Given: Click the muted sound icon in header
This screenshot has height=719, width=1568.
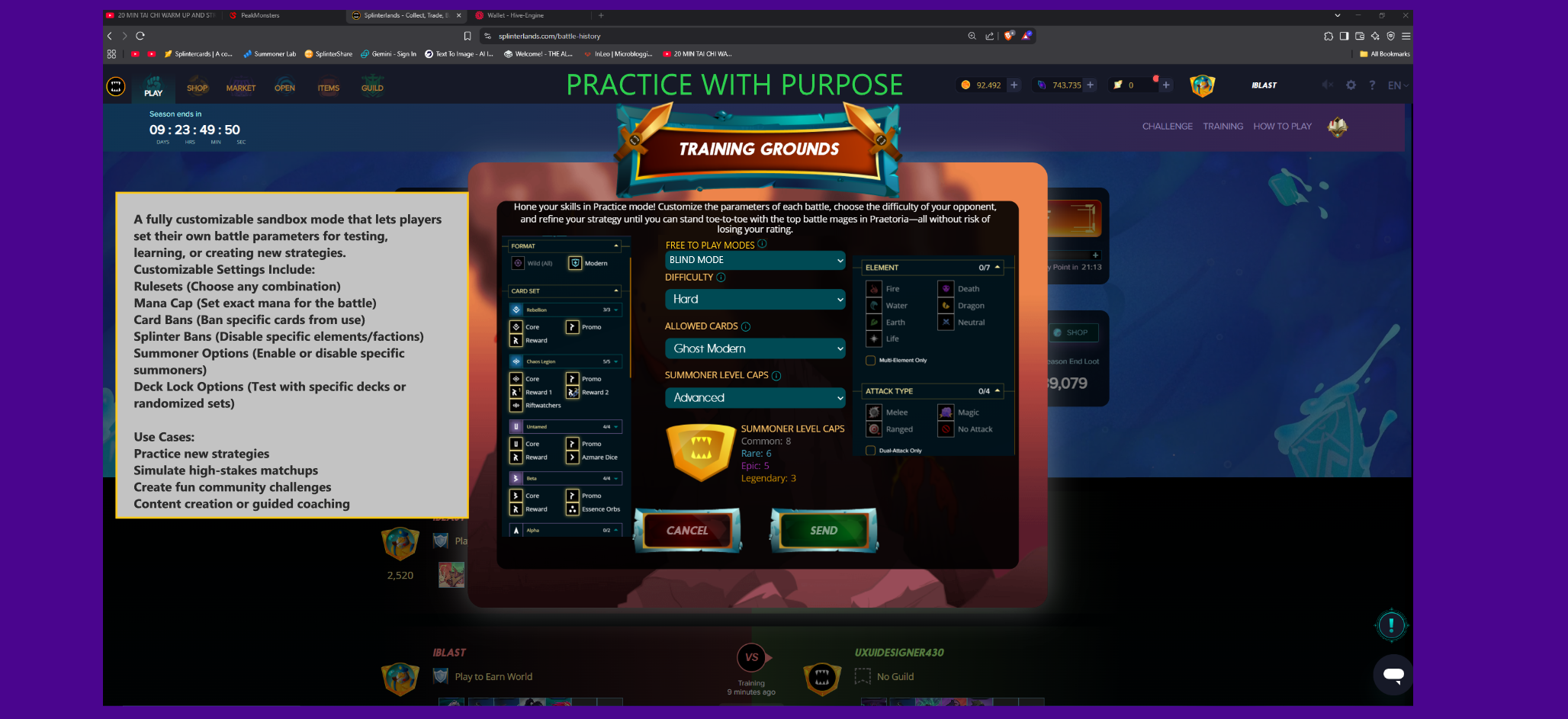Looking at the screenshot, I should [x=1327, y=85].
